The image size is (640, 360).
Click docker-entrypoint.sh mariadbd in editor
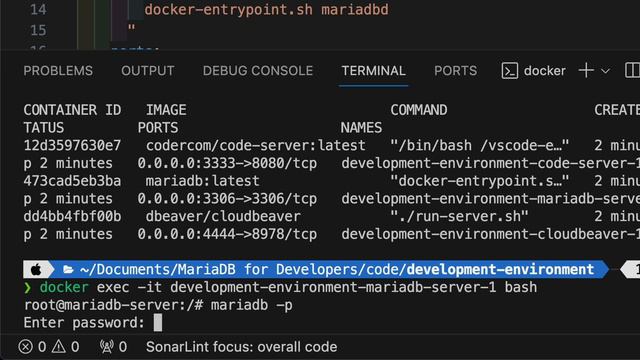coord(267,10)
